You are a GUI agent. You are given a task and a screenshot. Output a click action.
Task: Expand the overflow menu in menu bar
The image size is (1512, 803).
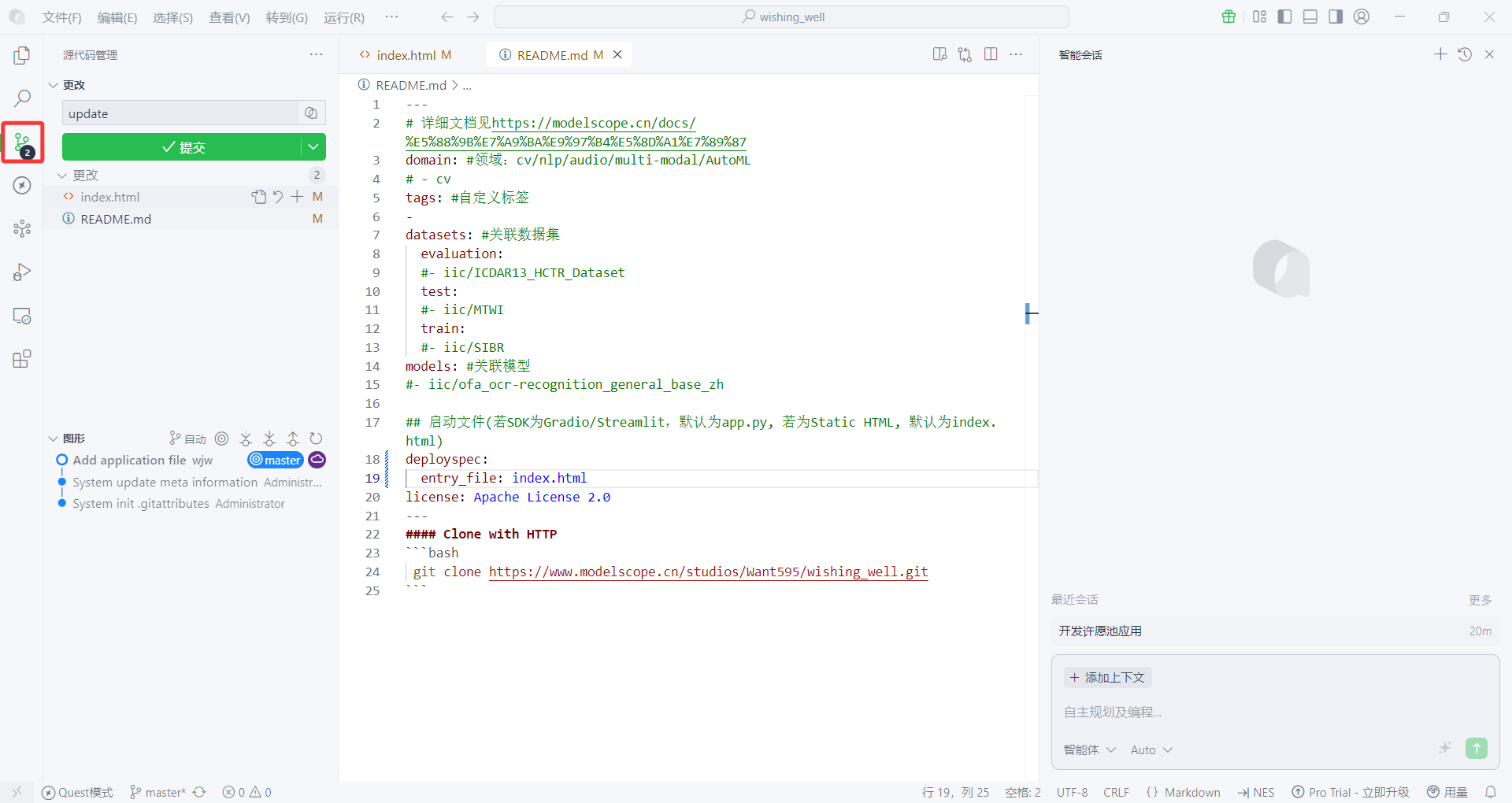(x=391, y=17)
